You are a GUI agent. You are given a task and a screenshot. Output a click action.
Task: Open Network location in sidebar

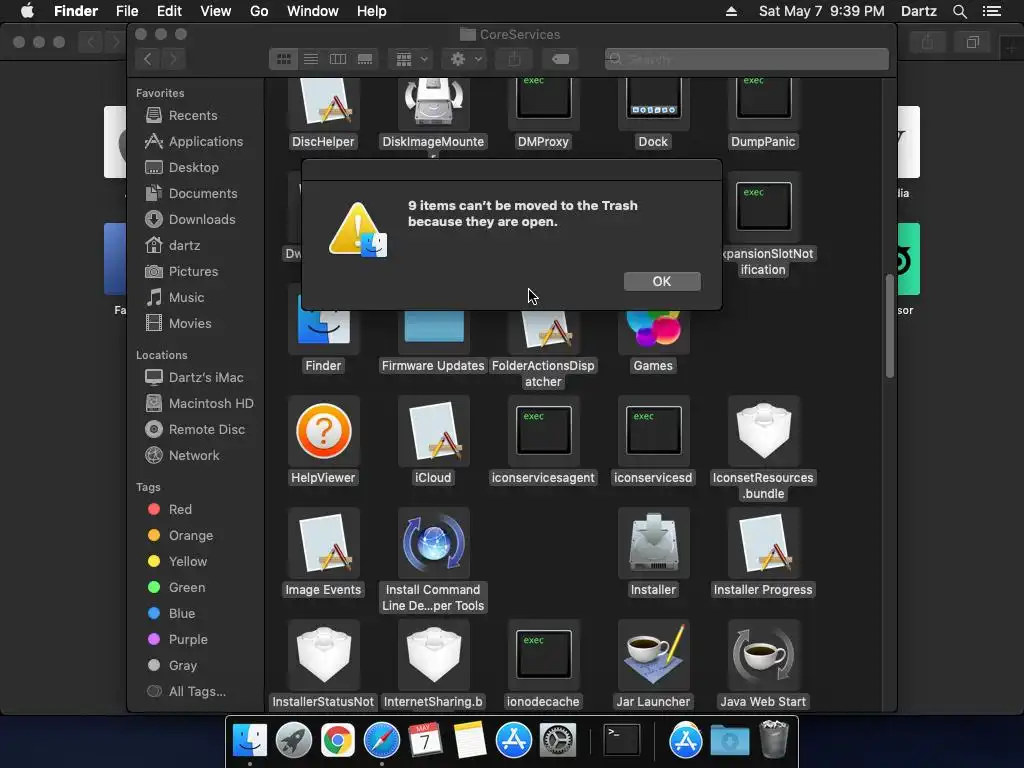point(194,456)
